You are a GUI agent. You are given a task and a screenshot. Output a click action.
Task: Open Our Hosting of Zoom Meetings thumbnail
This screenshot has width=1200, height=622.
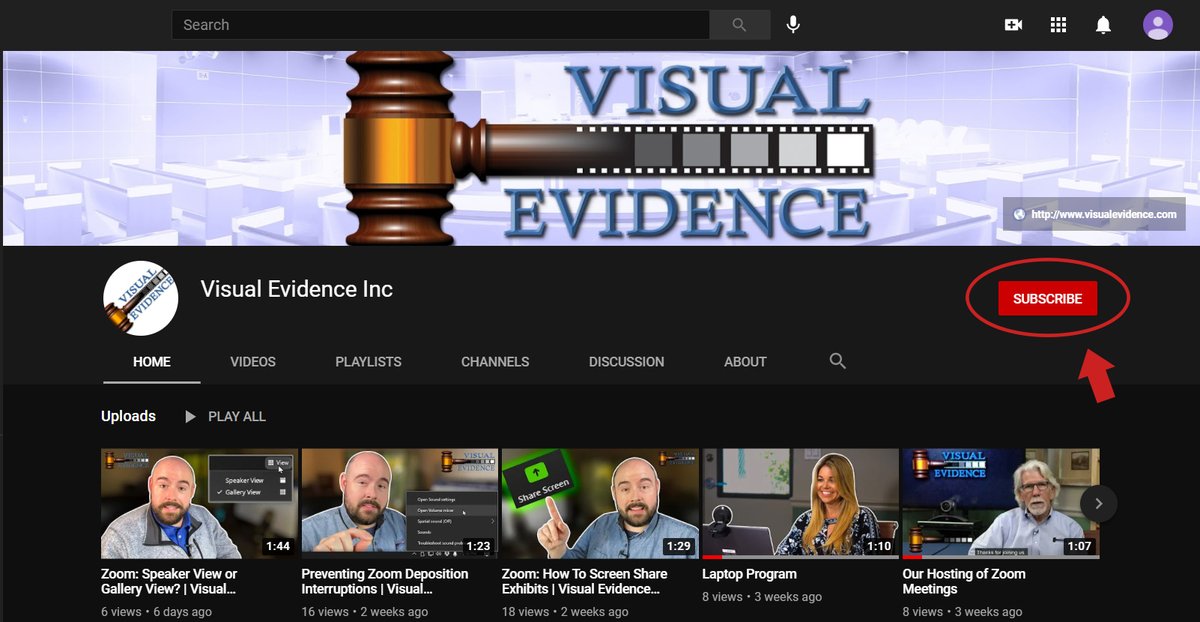coord(1001,503)
